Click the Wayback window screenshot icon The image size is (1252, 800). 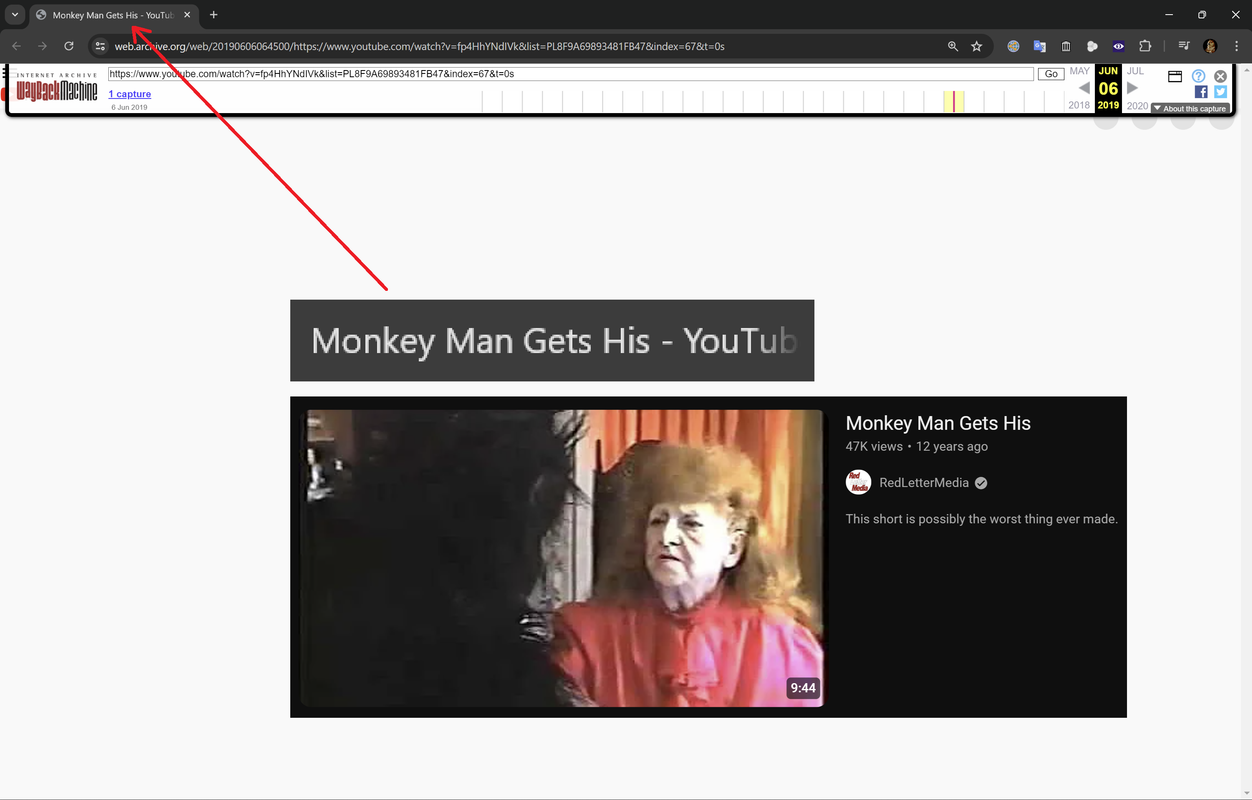pyautogui.click(x=1175, y=76)
